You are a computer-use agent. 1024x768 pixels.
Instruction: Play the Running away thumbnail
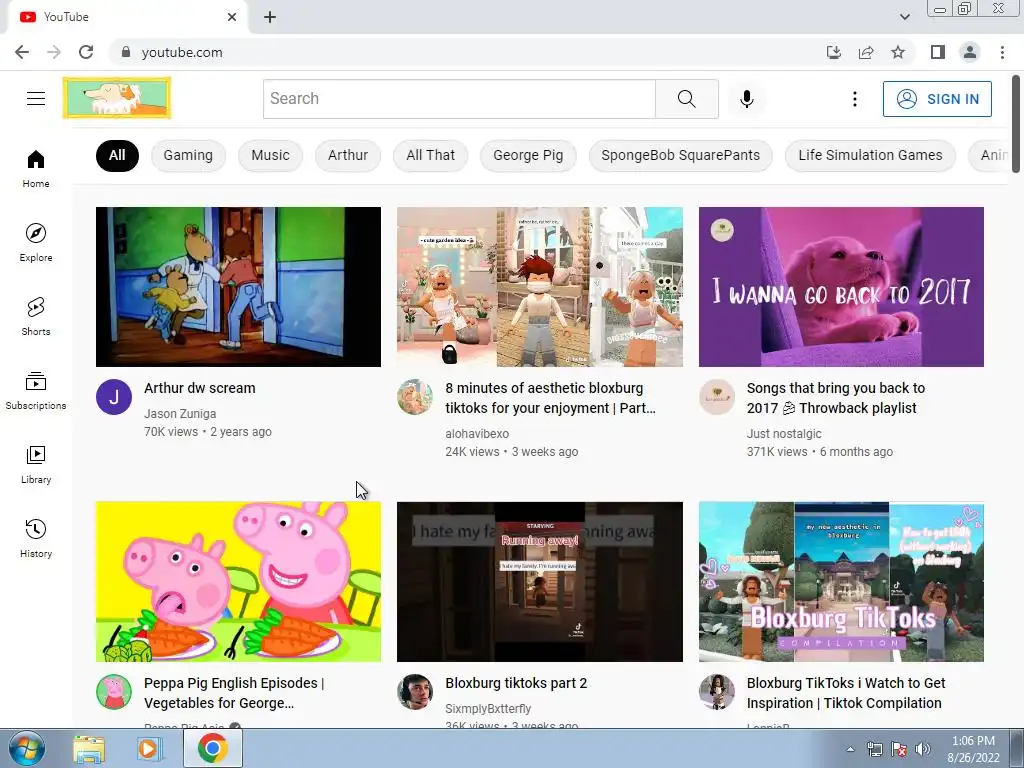coord(539,582)
